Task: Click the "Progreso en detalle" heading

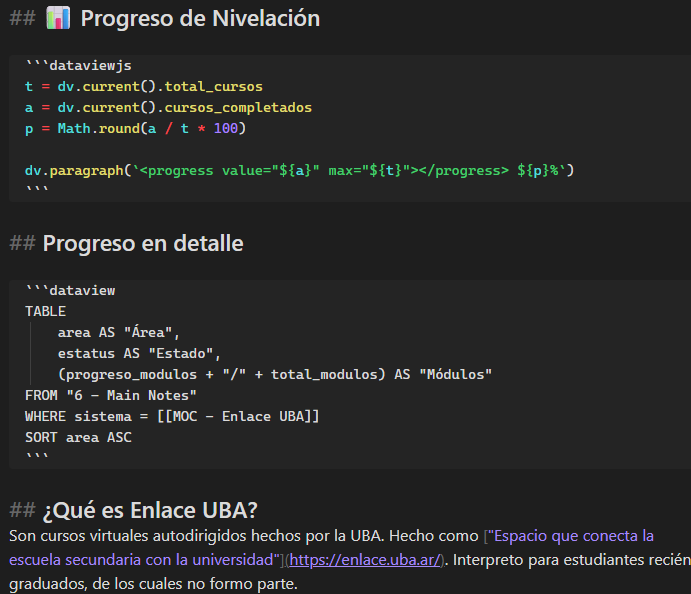Action: coord(143,243)
